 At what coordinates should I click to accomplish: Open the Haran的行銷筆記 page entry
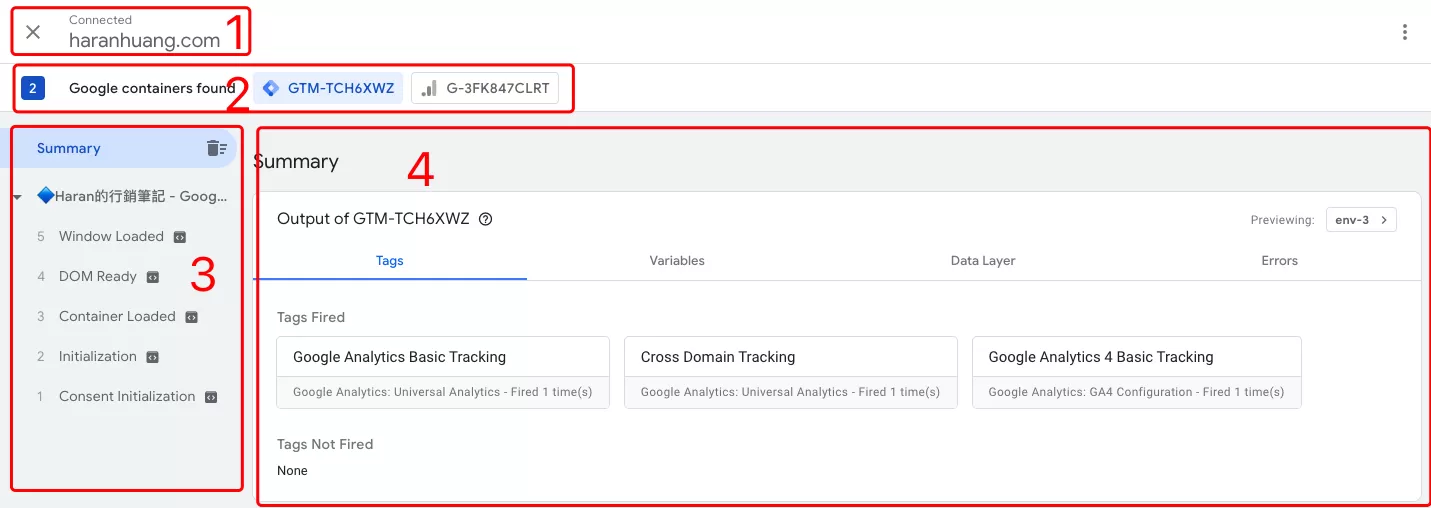pyautogui.click(x=132, y=196)
